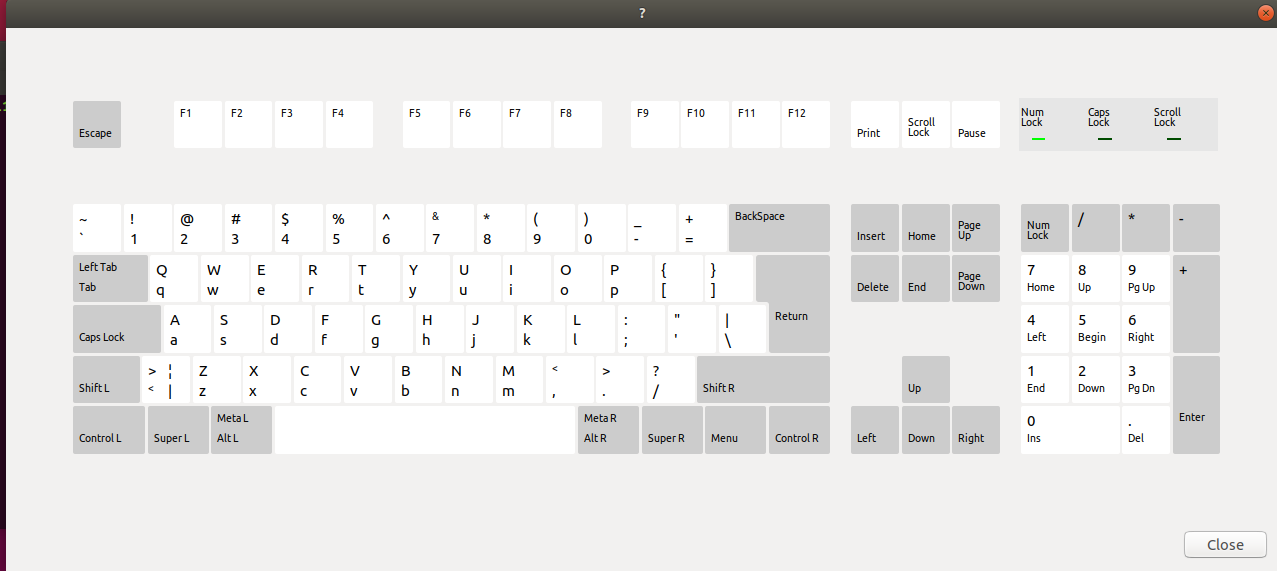The image size is (1277, 571).
Task: Click the Num Lock indicator light
Action: click(x=1038, y=139)
